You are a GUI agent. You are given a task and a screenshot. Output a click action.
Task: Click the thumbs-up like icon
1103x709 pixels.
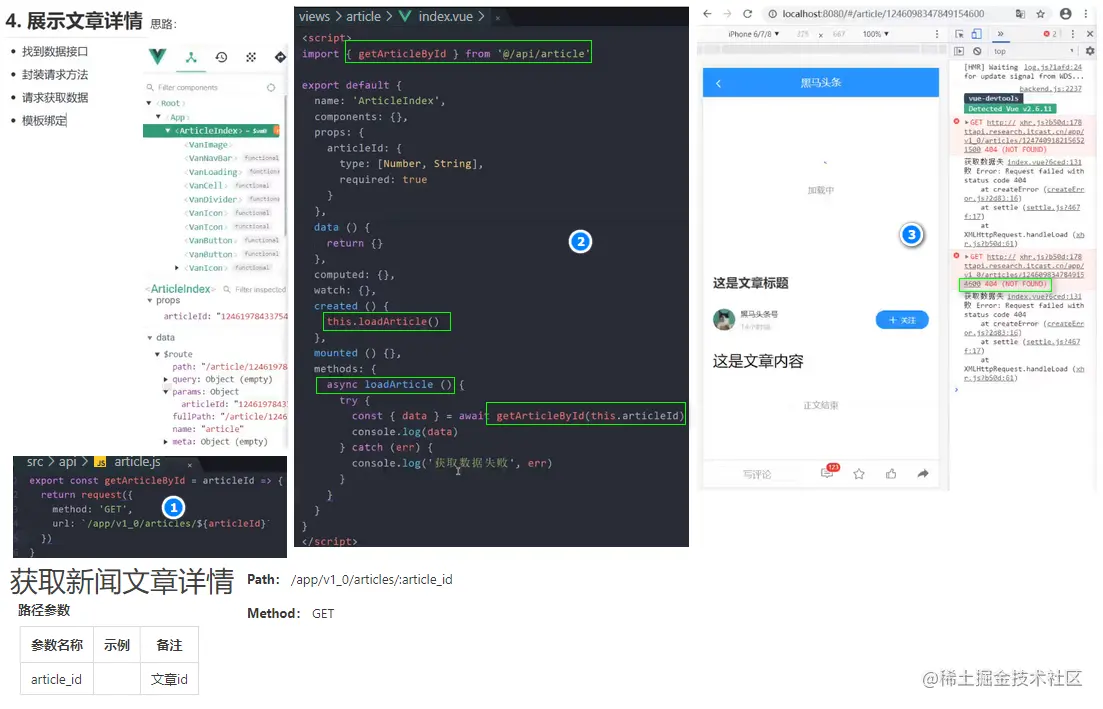pos(891,474)
